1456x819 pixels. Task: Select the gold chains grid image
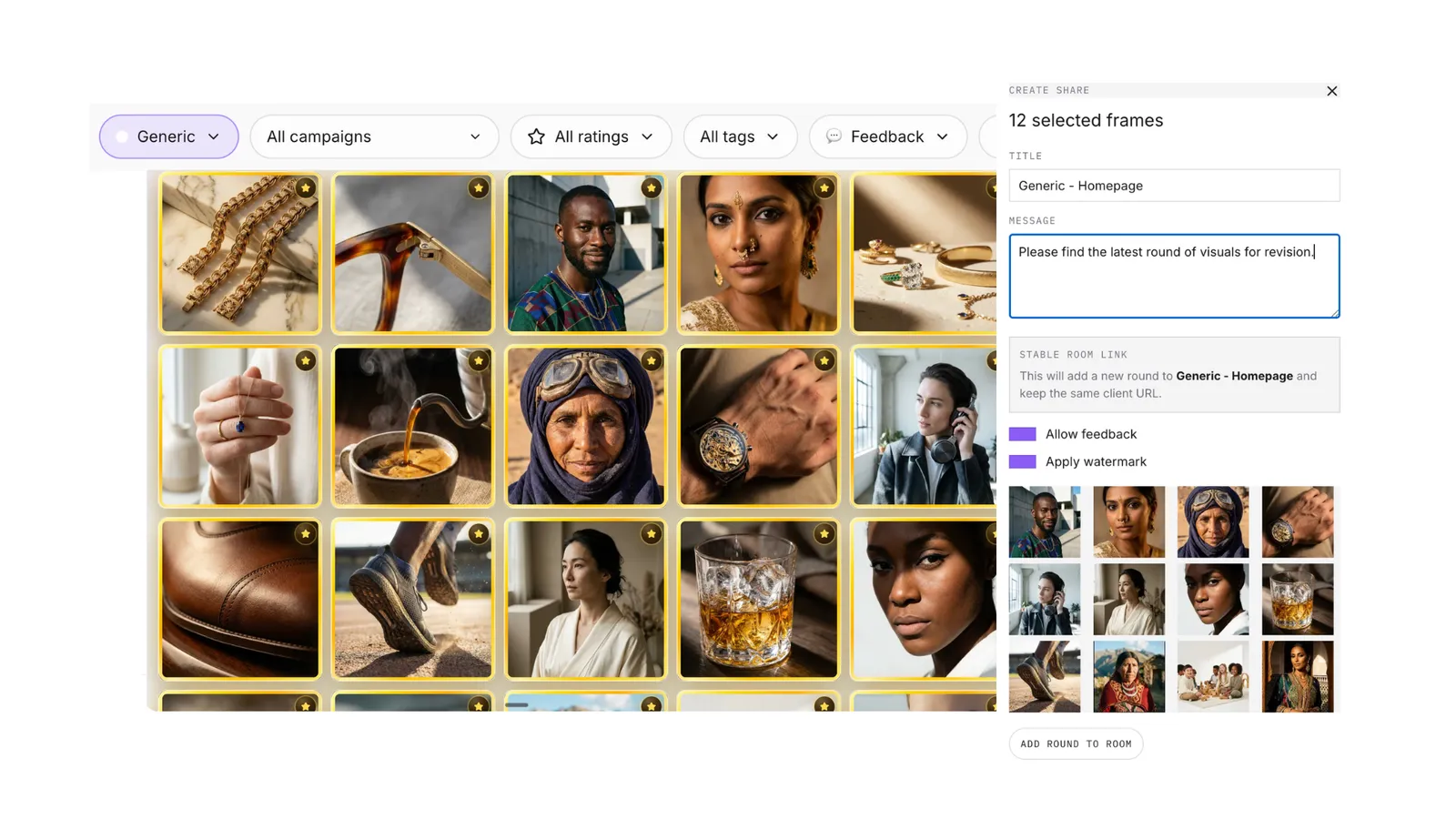tap(240, 253)
